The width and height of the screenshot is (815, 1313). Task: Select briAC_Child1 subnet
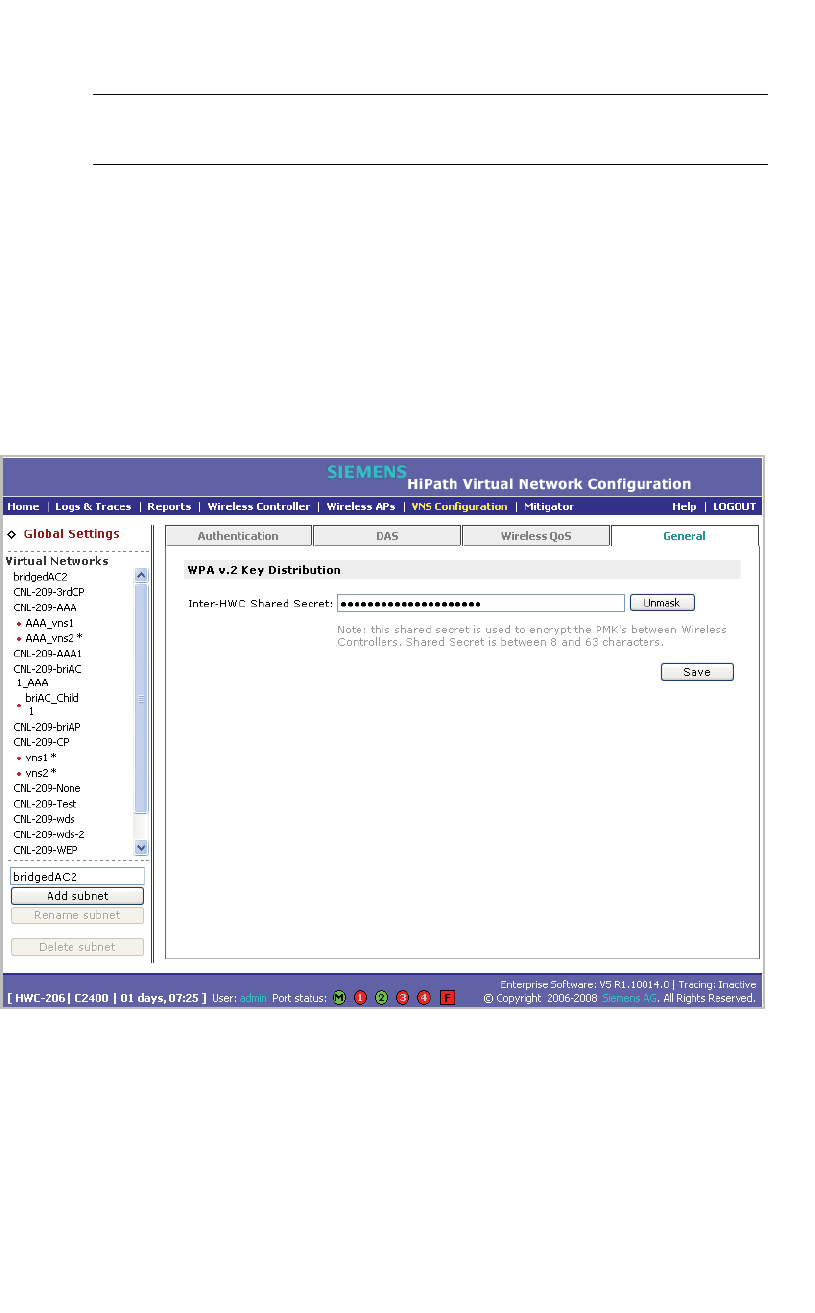(52, 704)
